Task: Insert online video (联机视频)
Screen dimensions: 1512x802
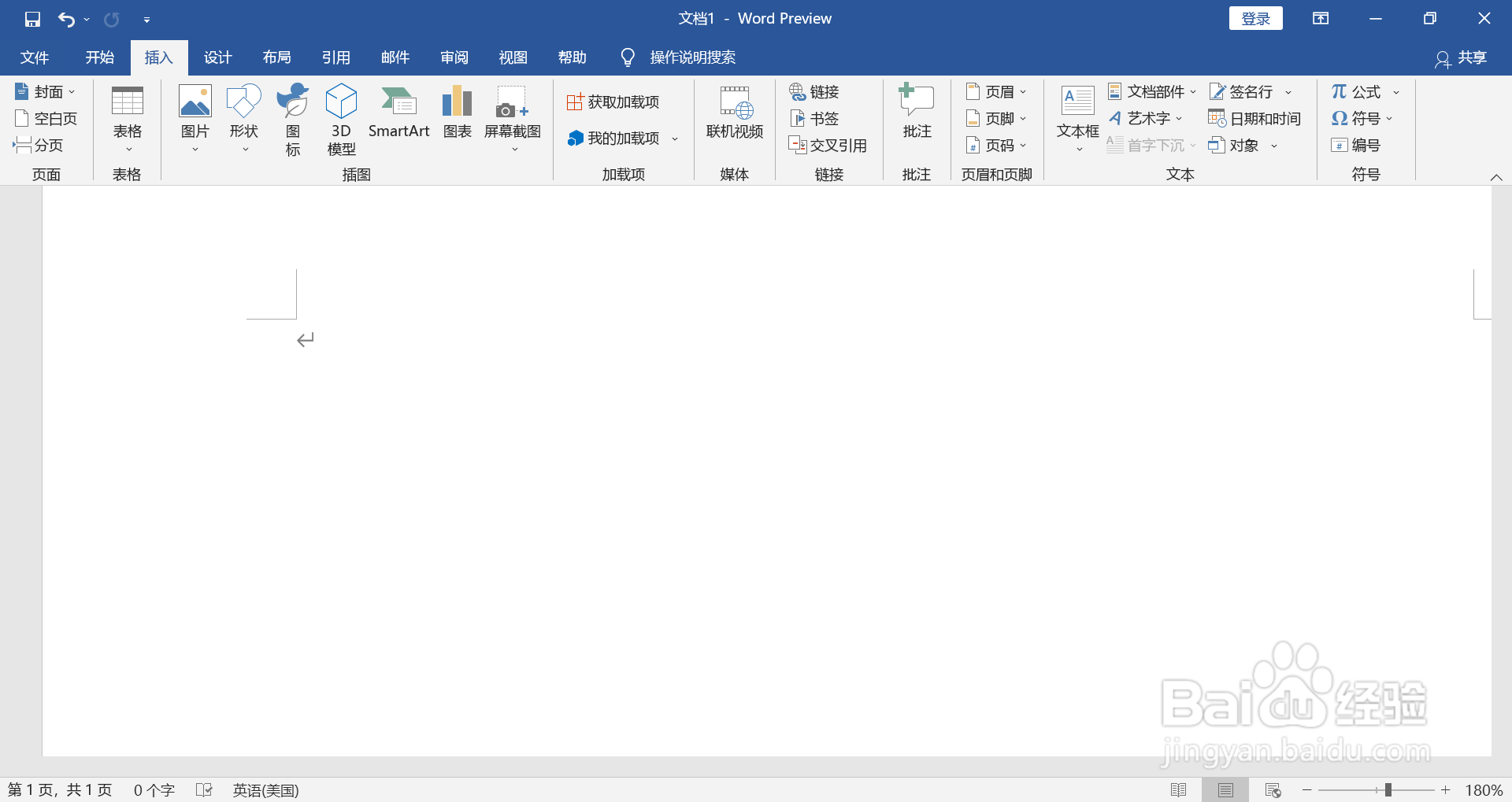Action: pyautogui.click(x=735, y=113)
